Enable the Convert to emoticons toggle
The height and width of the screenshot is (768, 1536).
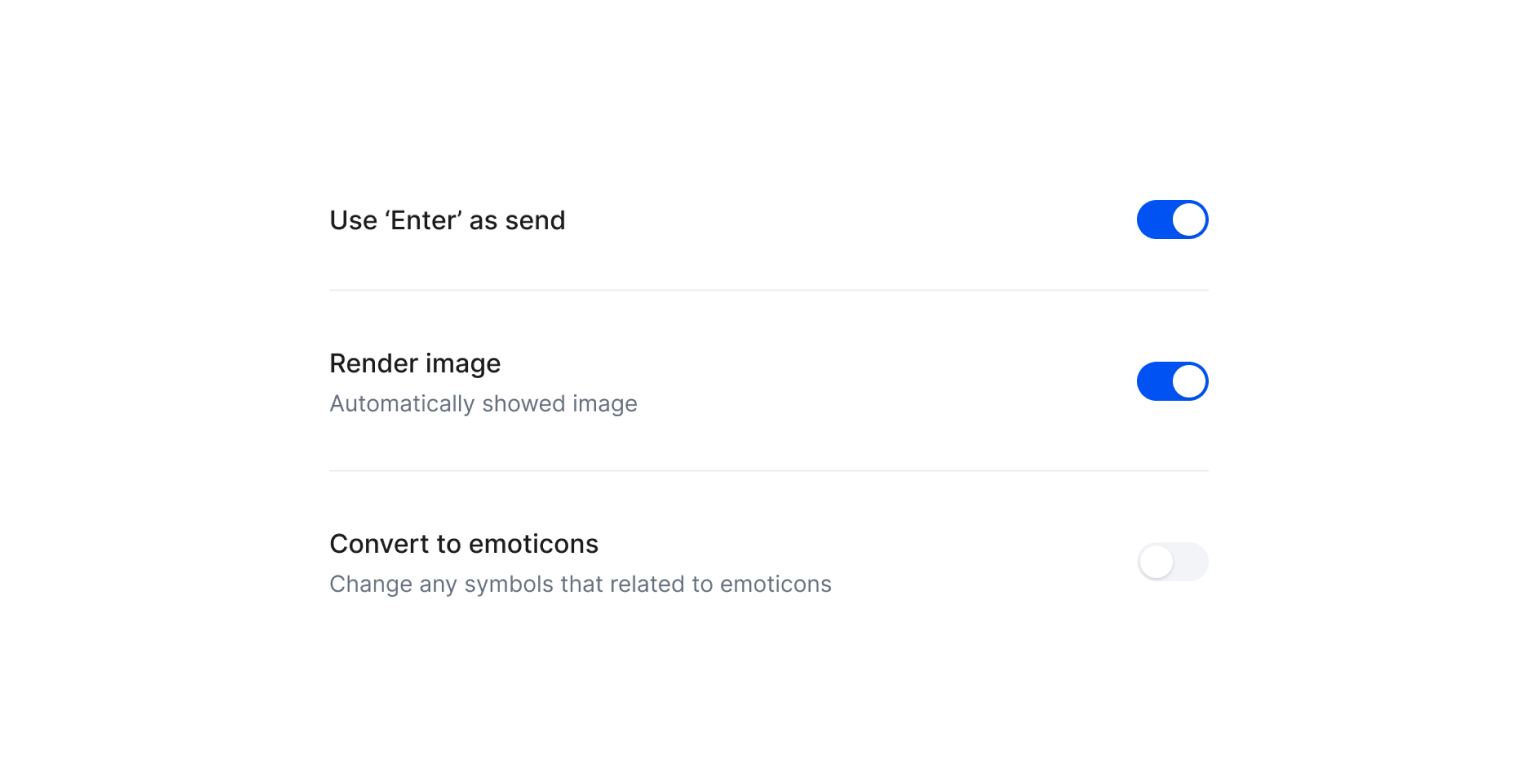(x=1172, y=562)
